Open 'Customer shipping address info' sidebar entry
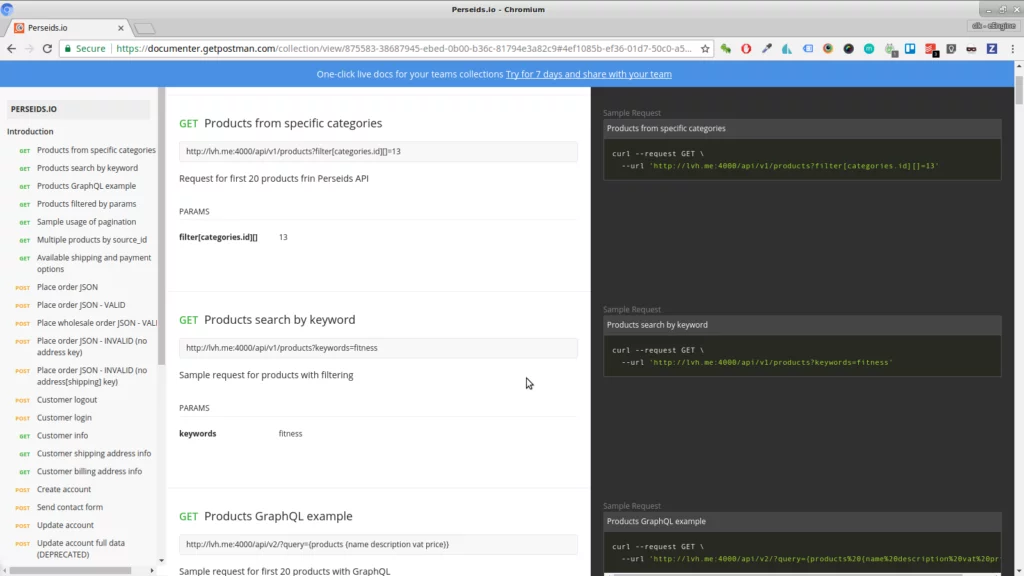 (93, 453)
